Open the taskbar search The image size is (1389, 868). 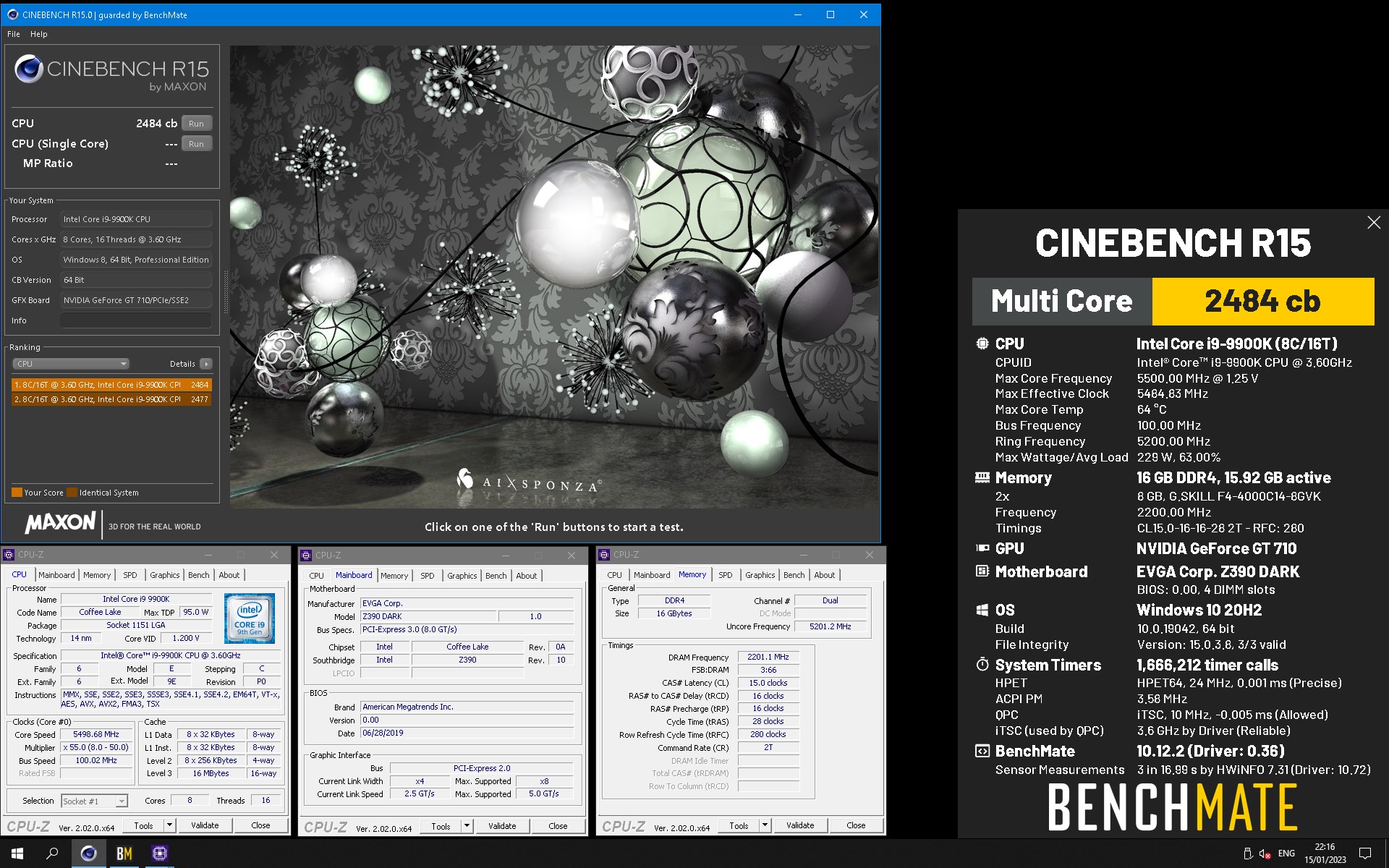click(x=52, y=854)
